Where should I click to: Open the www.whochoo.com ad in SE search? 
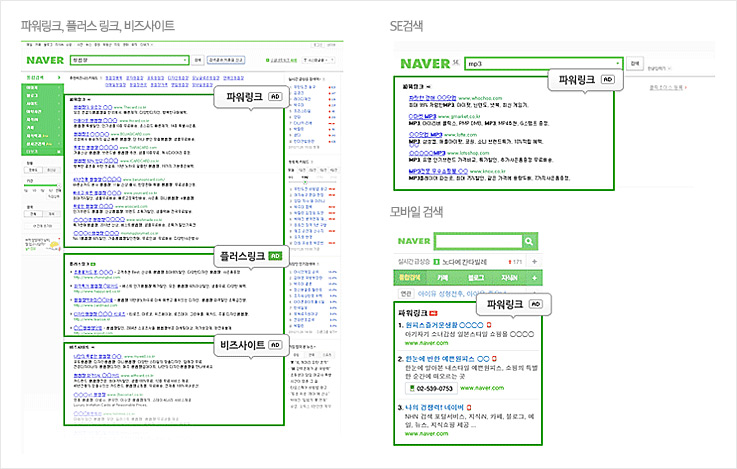pos(432,98)
